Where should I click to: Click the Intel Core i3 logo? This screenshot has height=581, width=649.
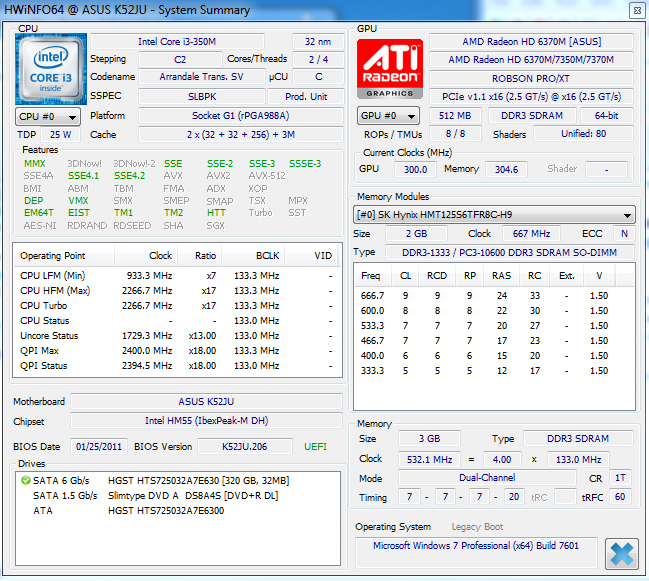pyautogui.click(x=51, y=69)
